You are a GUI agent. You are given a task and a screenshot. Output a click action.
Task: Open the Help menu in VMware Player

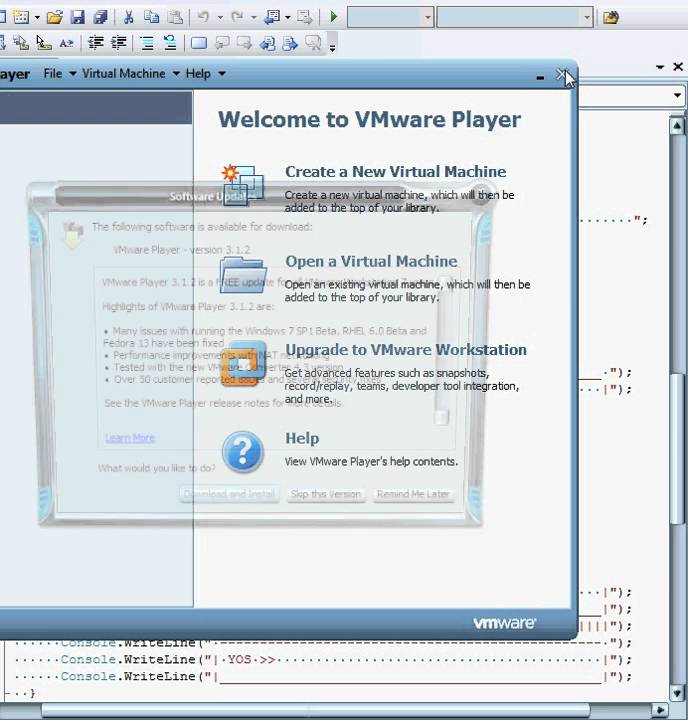tap(205, 73)
